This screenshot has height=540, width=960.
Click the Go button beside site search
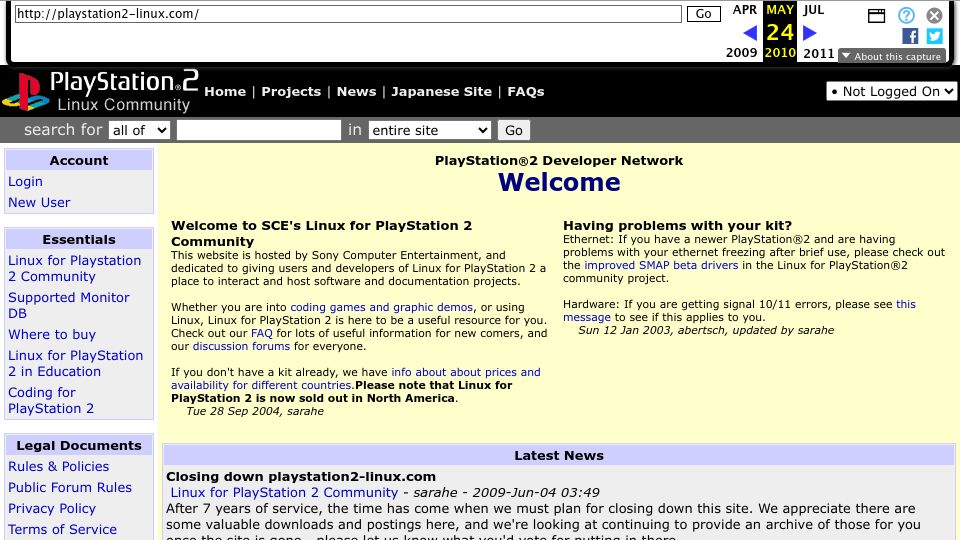click(x=514, y=130)
